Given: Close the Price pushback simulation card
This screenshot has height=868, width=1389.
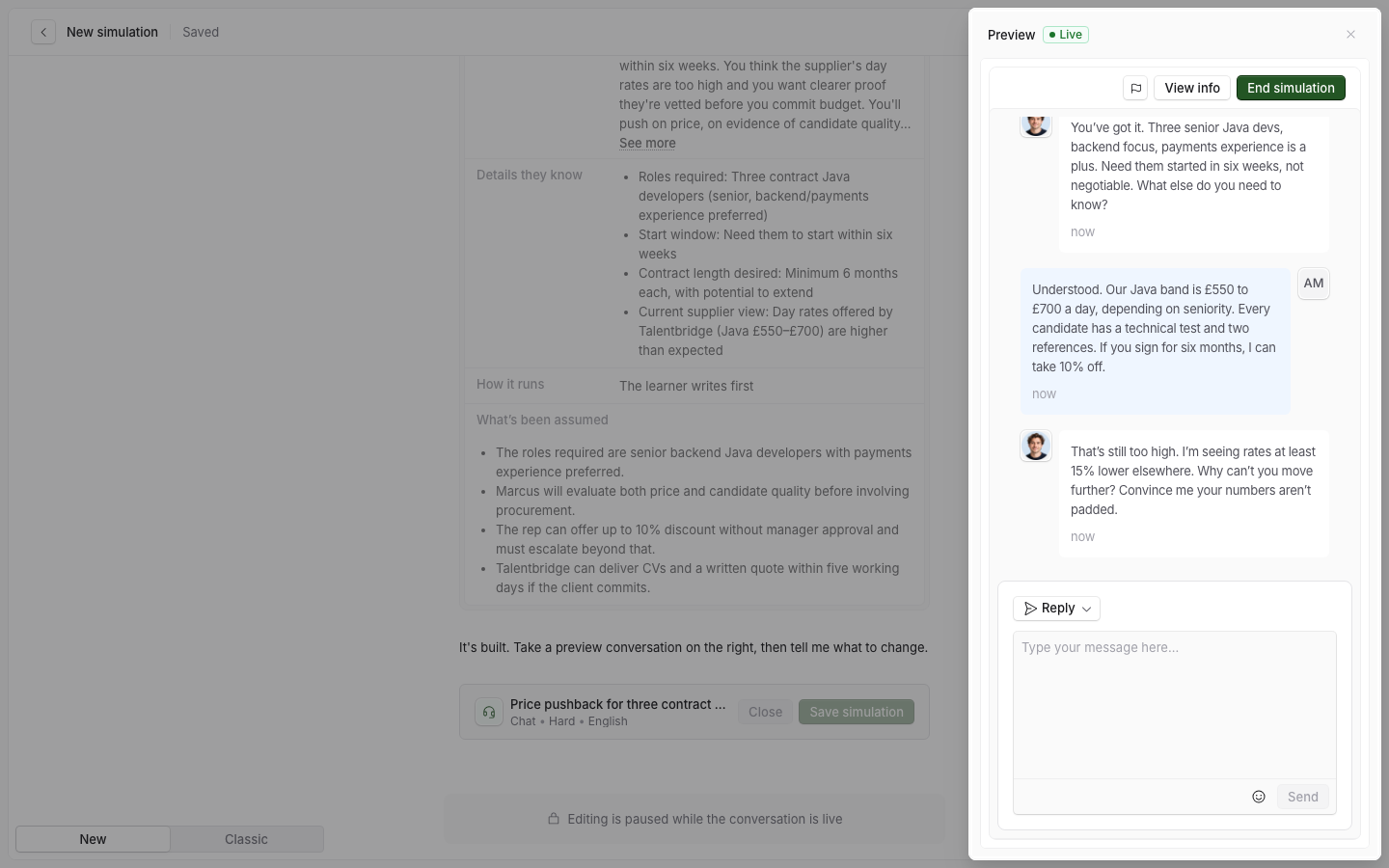Looking at the screenshot, I should [x=765, y=712].
